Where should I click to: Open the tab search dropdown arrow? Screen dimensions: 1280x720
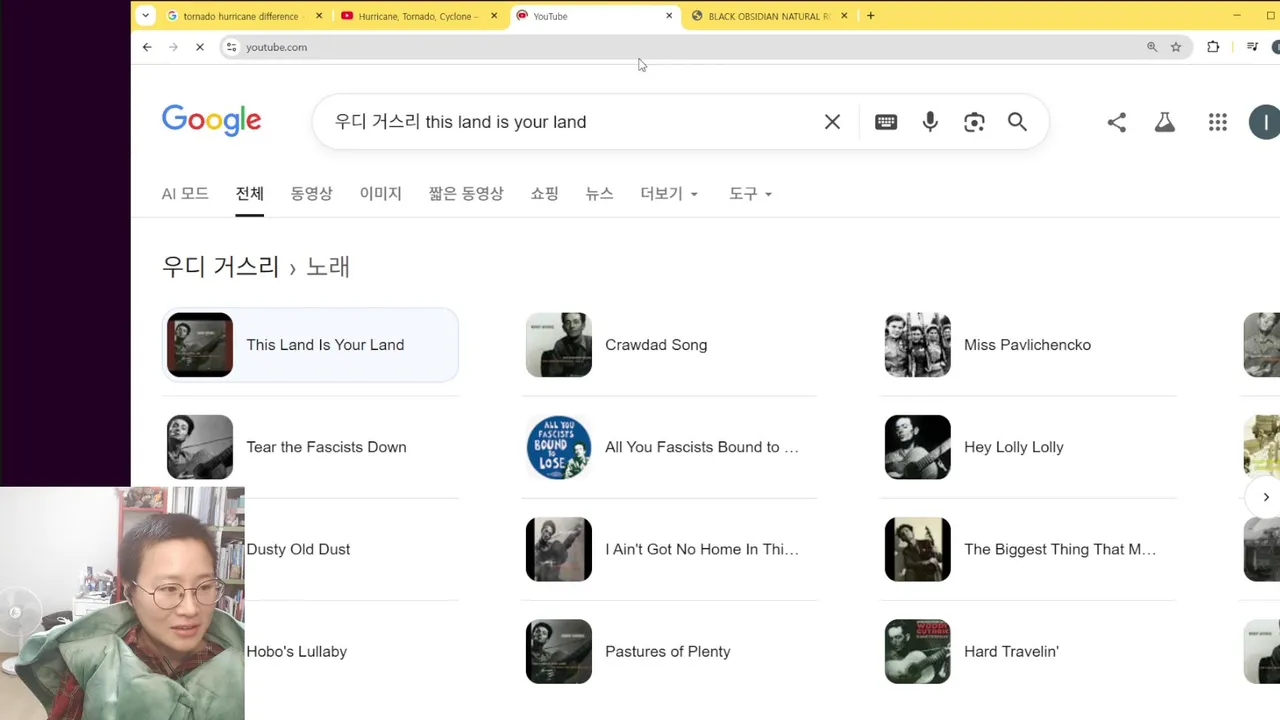[146, 16]
